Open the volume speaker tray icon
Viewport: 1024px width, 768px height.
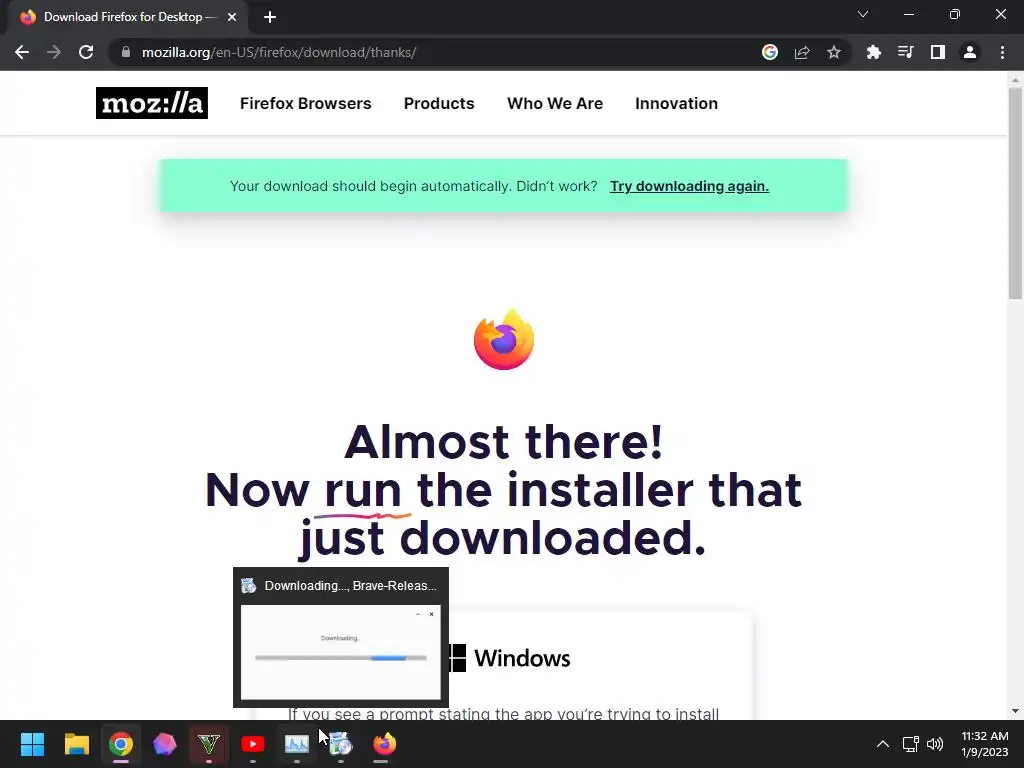point(935,744)
